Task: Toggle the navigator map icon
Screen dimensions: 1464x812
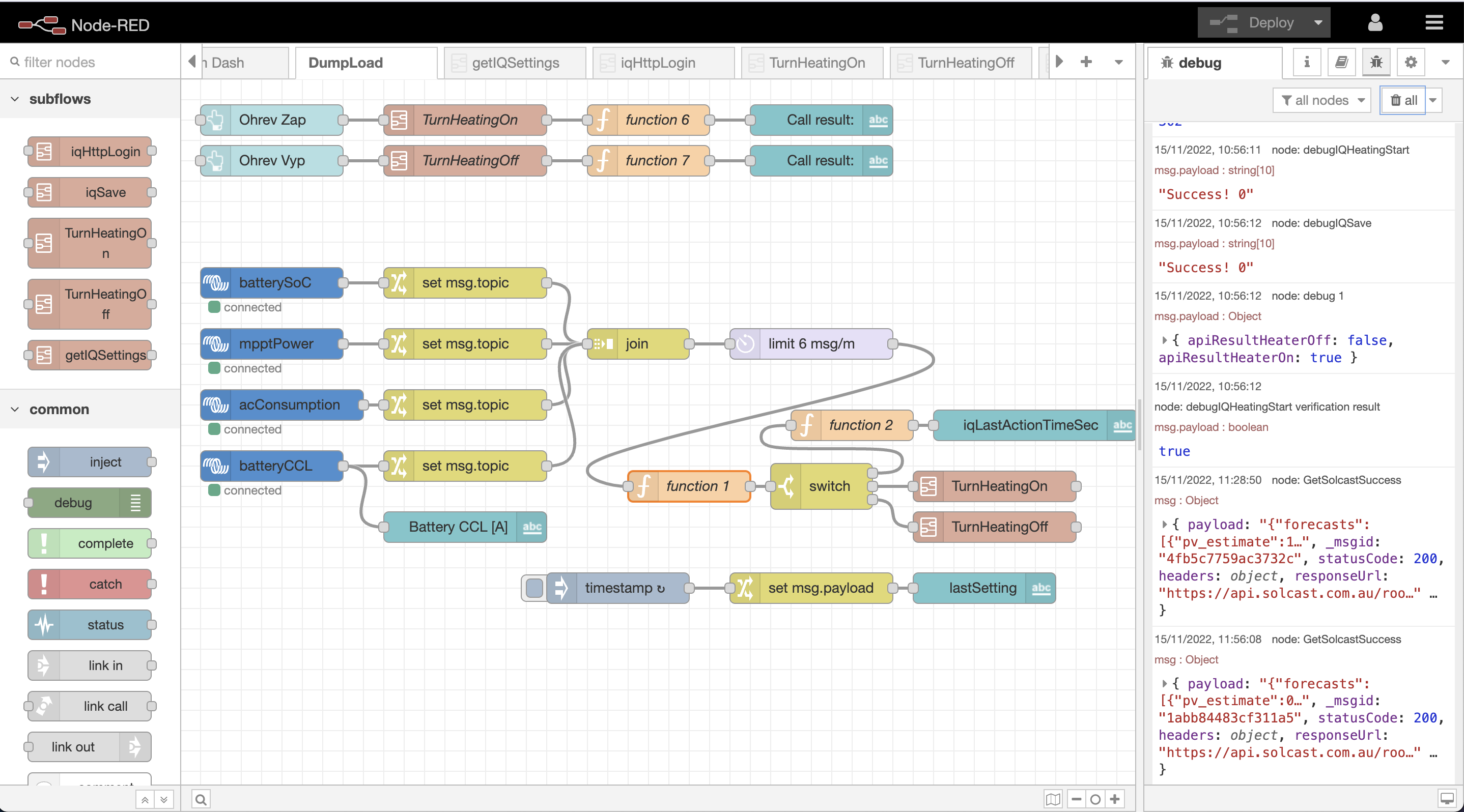Action: tap(1053, 799)
